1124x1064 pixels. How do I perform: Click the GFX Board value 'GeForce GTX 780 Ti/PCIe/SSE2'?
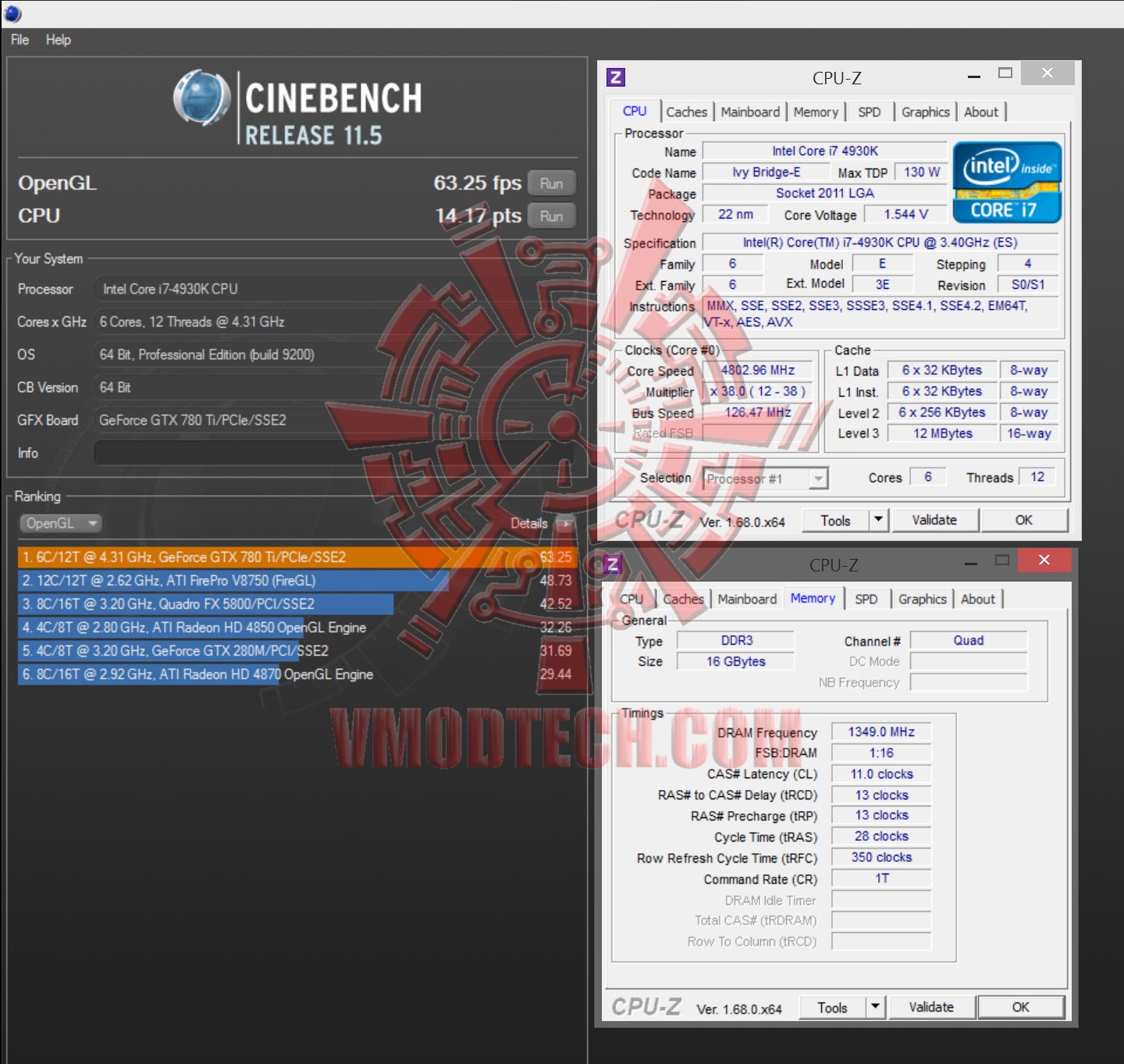click(334, 420)
